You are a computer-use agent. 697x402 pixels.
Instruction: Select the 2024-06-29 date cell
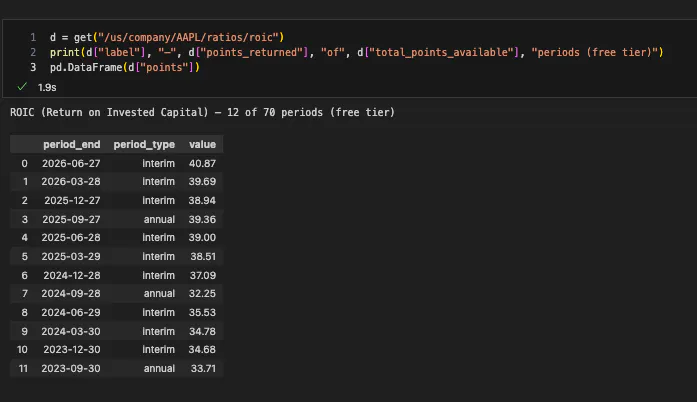(x=71, y=313)
